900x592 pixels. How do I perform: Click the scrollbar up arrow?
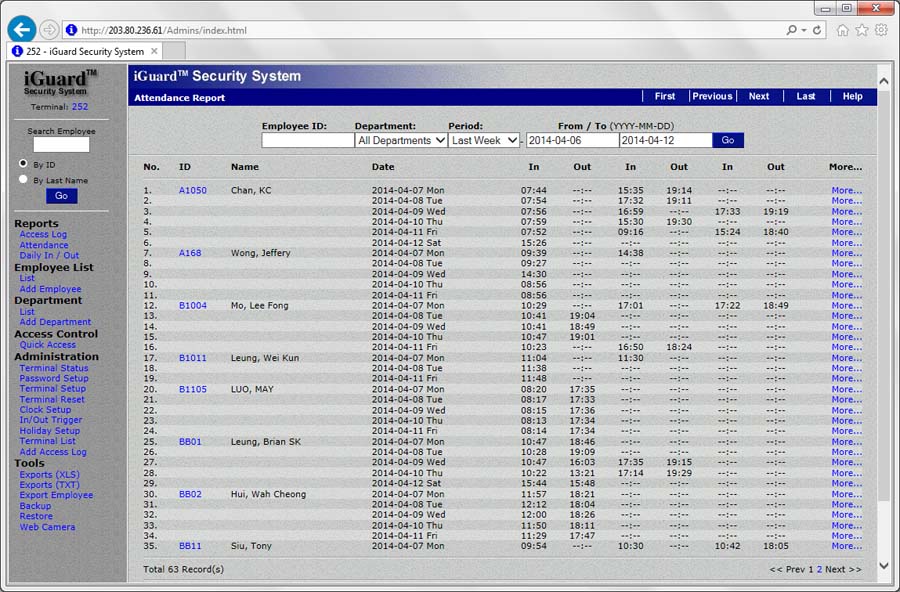(884, 82)
